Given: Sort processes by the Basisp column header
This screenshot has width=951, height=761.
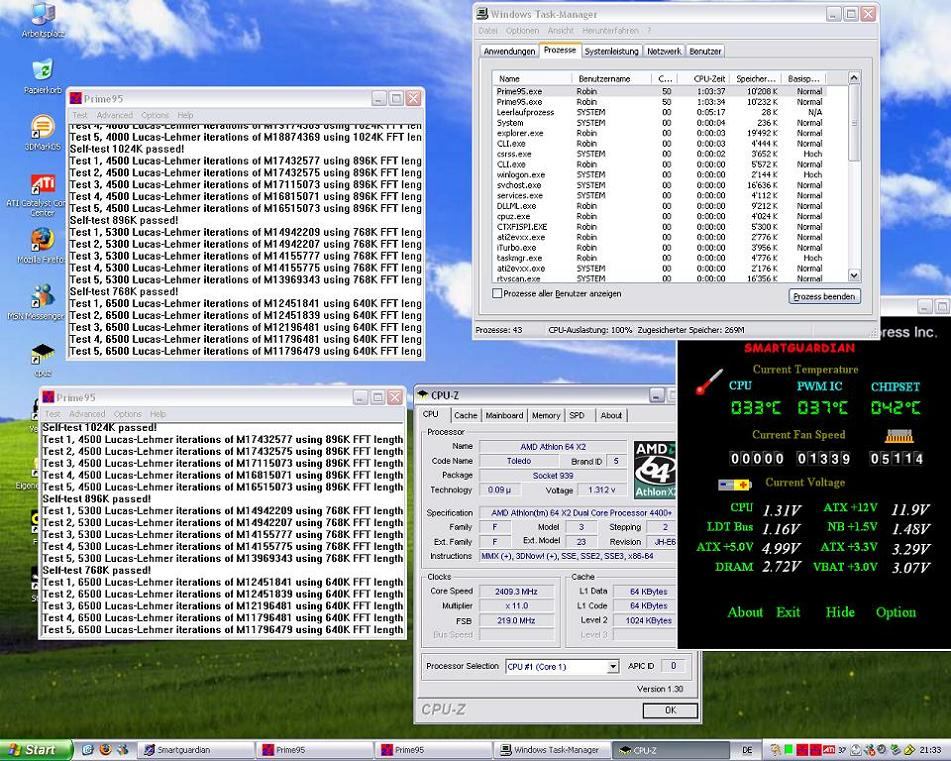Looking at the screenshot, I should point(803,78).
